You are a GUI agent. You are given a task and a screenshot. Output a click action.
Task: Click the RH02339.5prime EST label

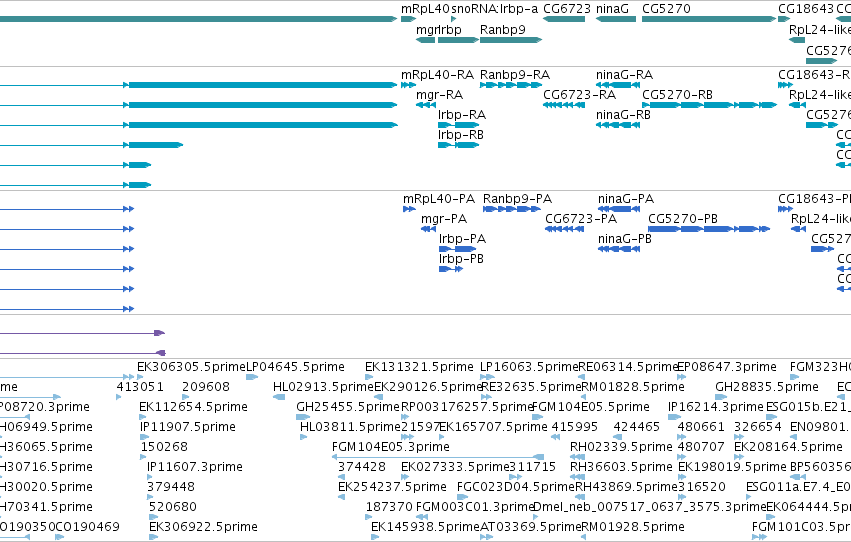[x=621, y=447]
